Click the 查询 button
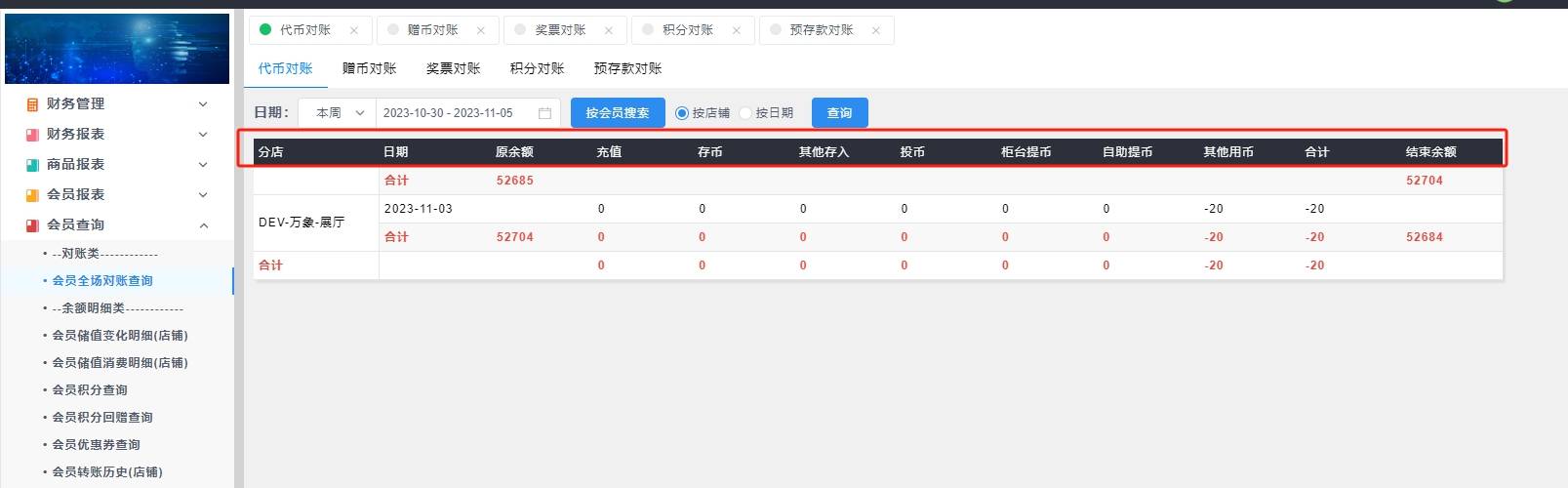 coord(840,113)
